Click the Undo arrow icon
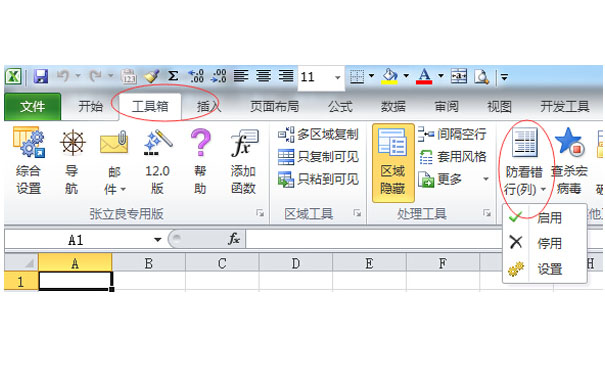The height and width of the screenshot is (375, 605). click(63, 76)
